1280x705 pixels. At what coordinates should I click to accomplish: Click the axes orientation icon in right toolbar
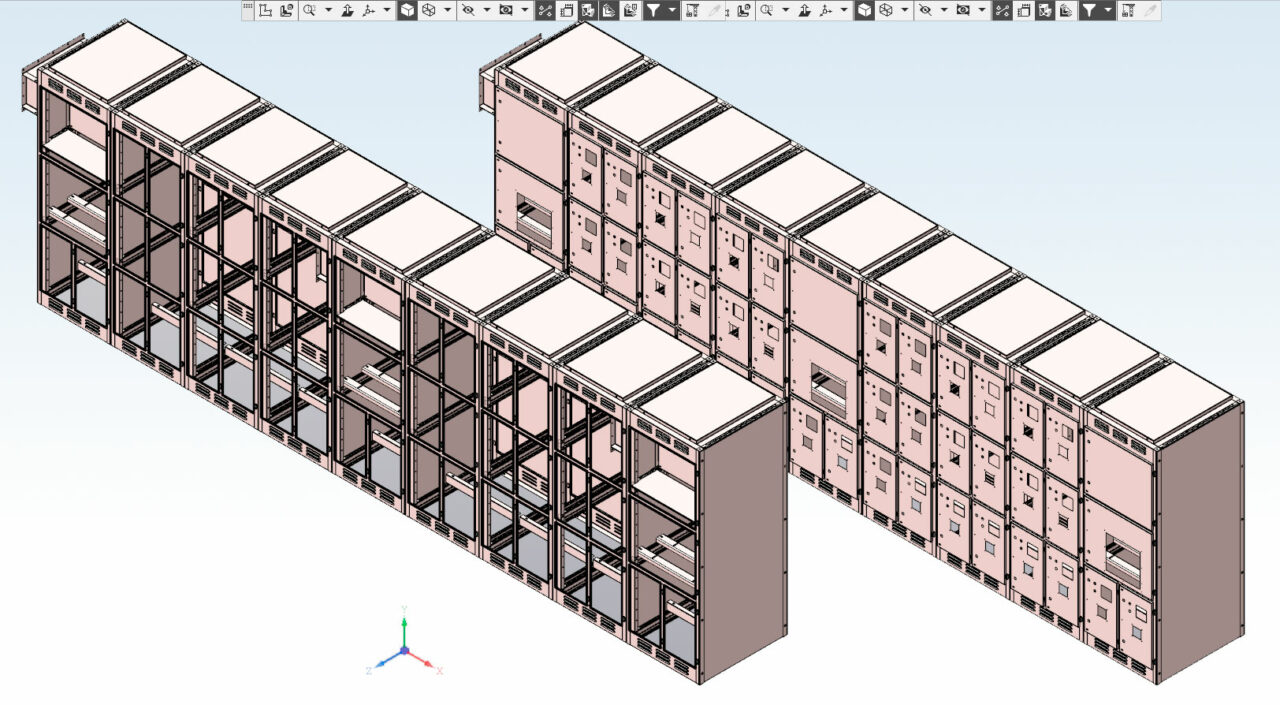(x=826, y=10)
